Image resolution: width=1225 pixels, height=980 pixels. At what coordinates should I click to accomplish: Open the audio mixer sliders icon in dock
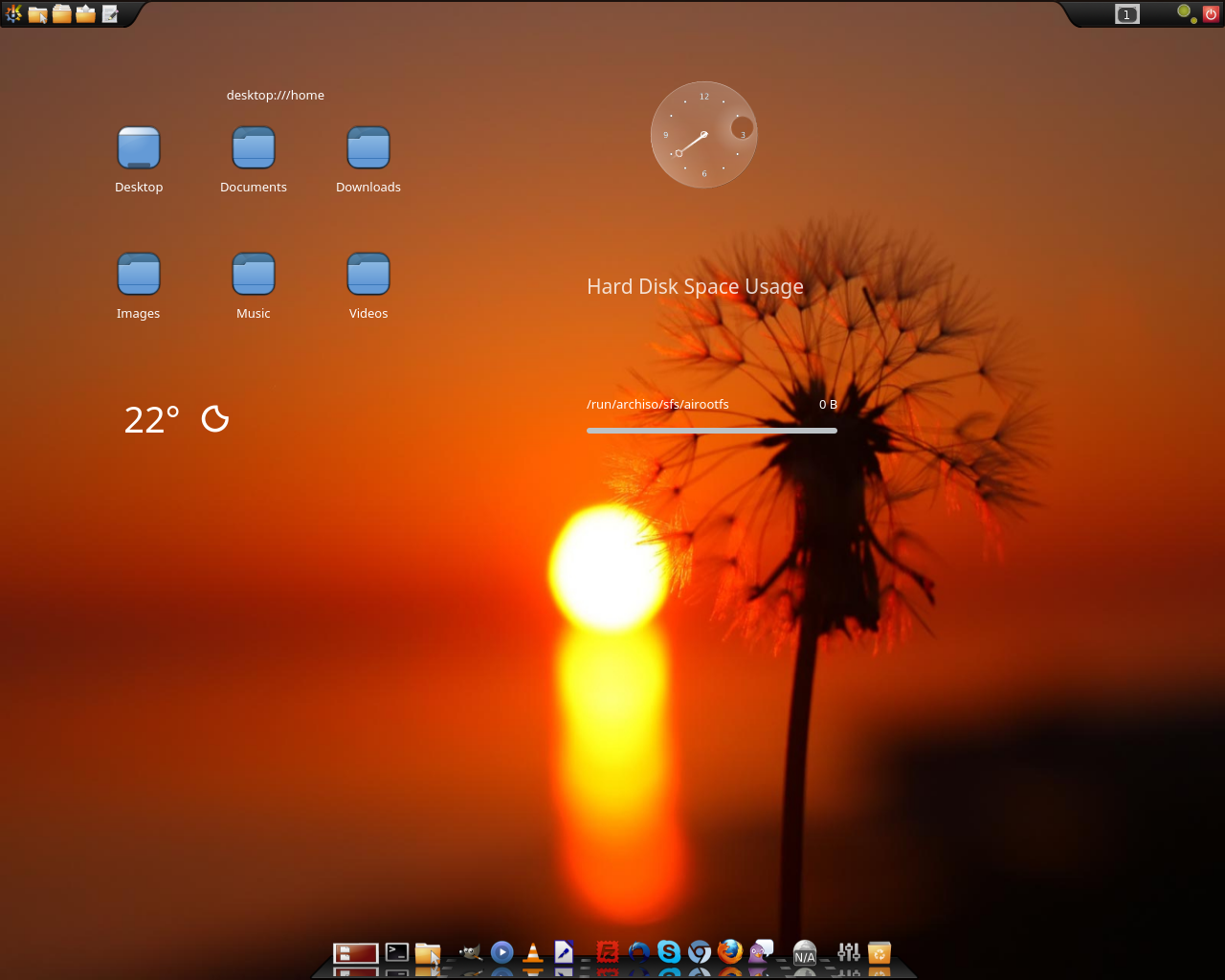(849, 952)
